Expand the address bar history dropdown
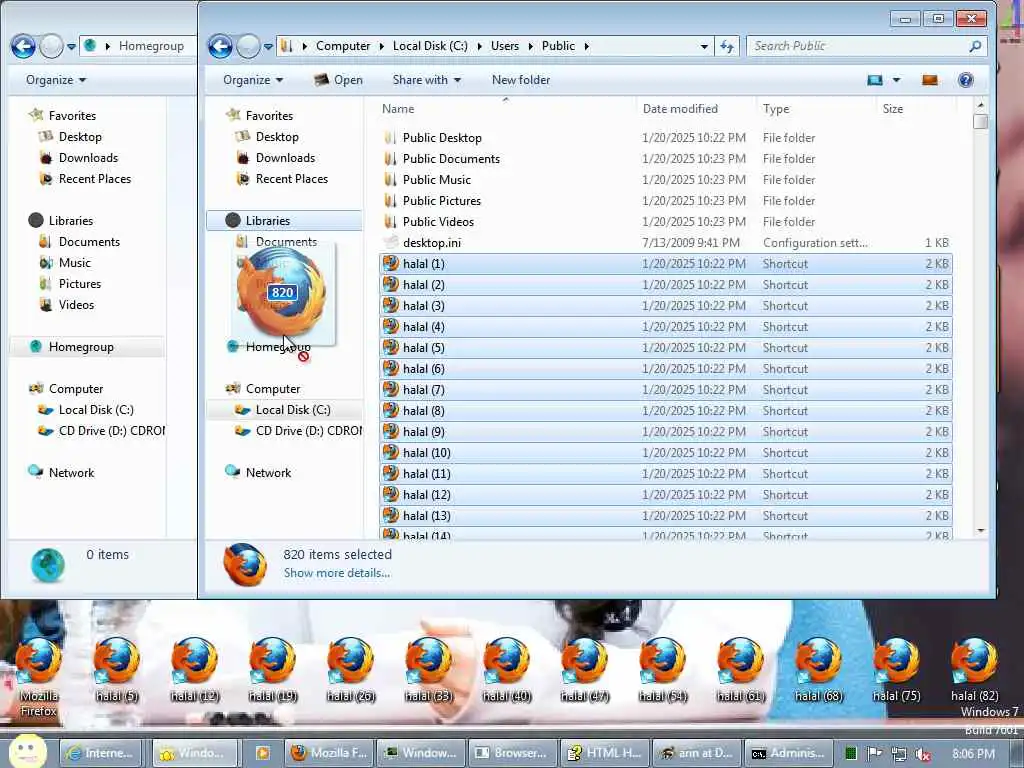Image resolution: width=1024 pixels, height=768 pixels. tap(704, 46)
